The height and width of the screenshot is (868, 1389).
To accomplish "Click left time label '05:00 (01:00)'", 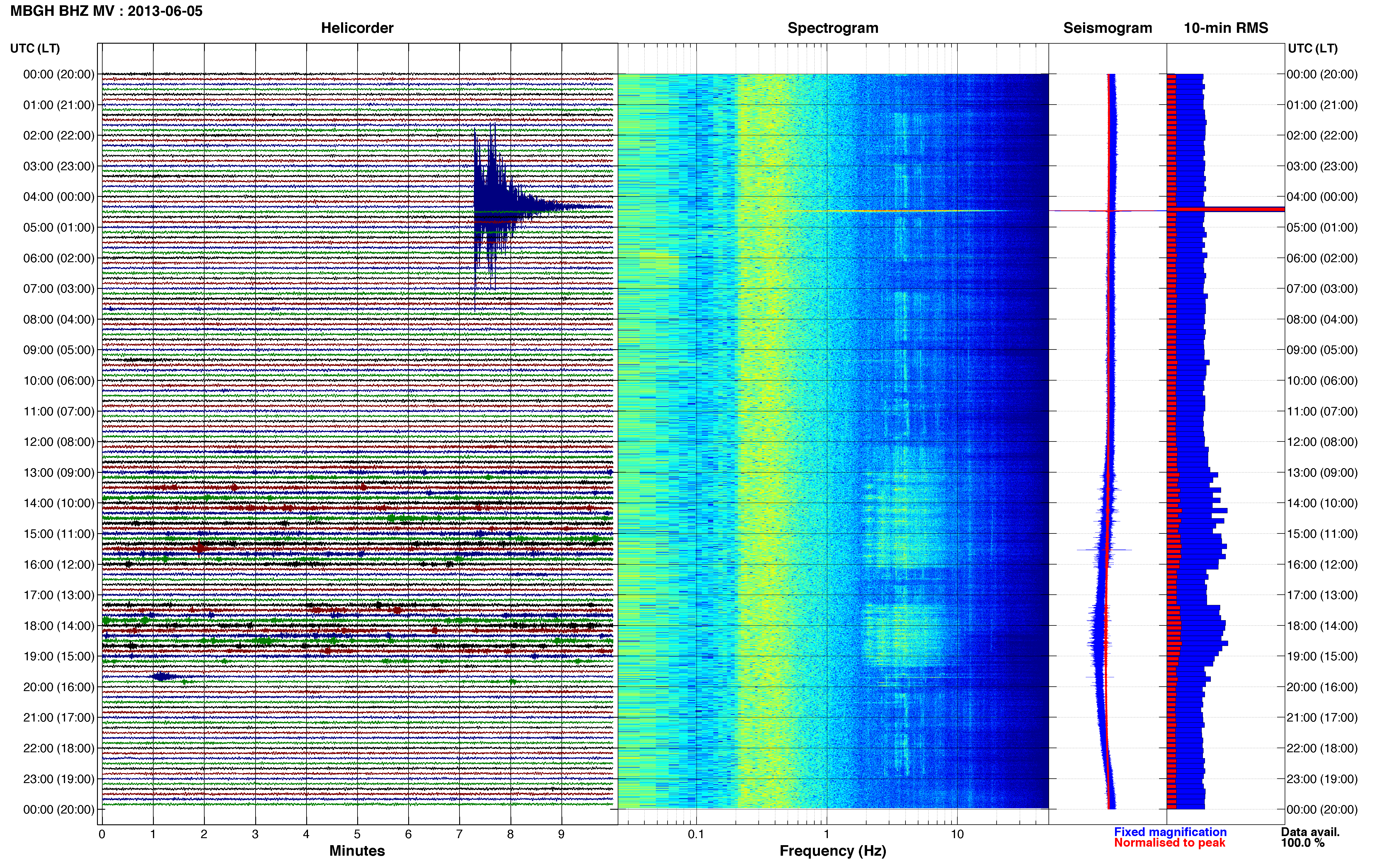I will (59, 227).
